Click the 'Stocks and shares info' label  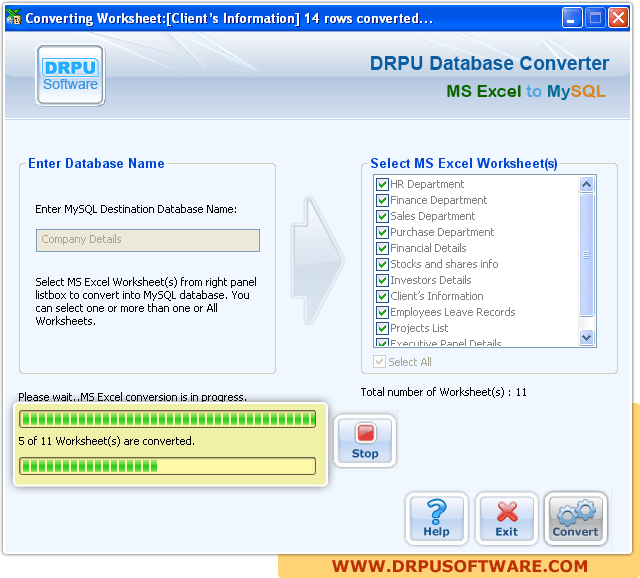(444, 264)
